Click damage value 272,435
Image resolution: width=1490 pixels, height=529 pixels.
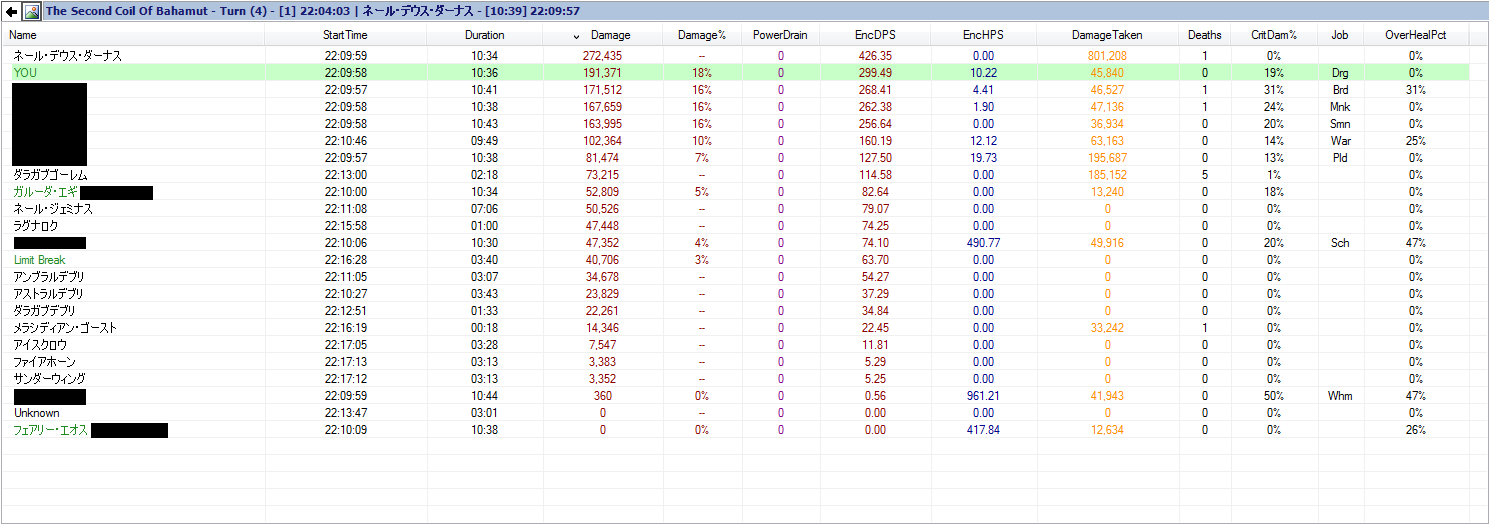[602, 56]
